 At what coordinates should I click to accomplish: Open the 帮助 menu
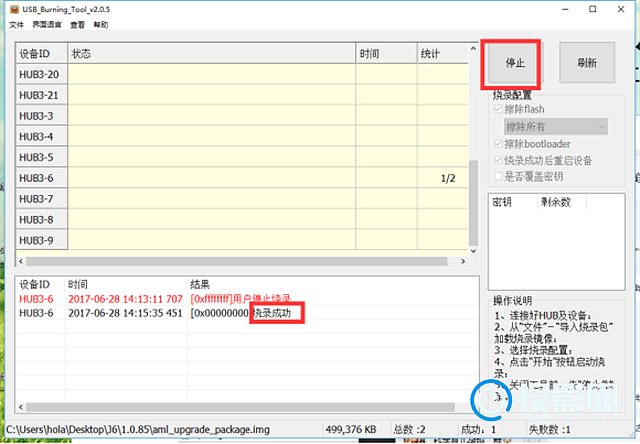coord(100,24)
